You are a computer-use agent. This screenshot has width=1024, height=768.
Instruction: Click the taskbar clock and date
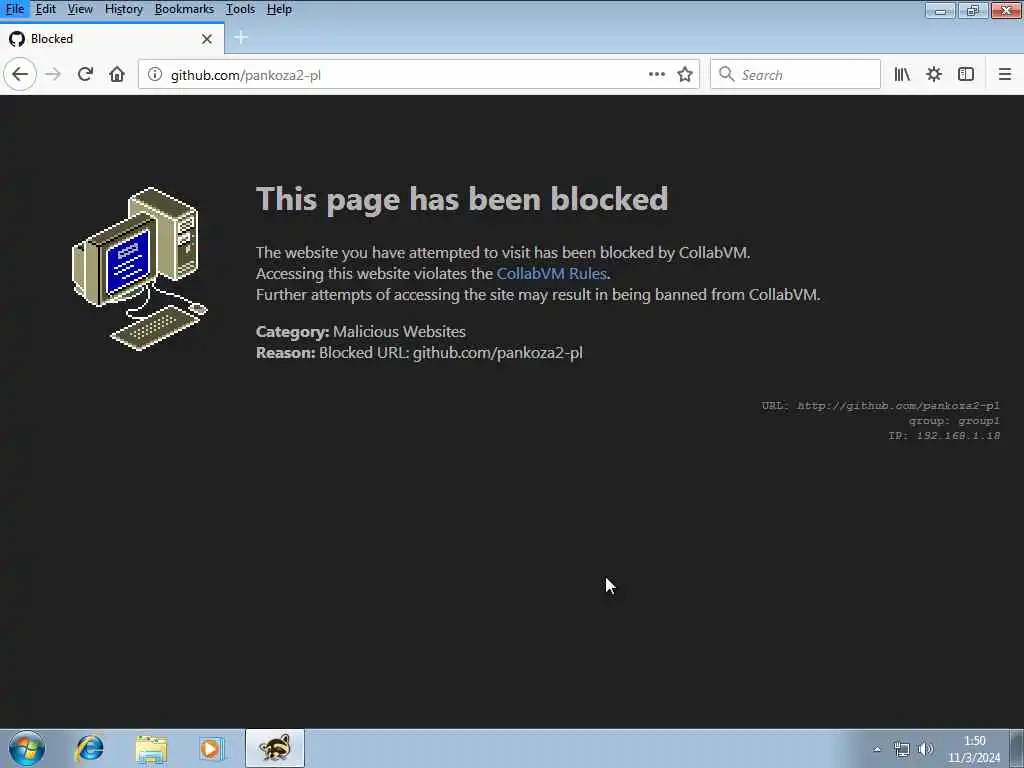(x=974, y=749)
